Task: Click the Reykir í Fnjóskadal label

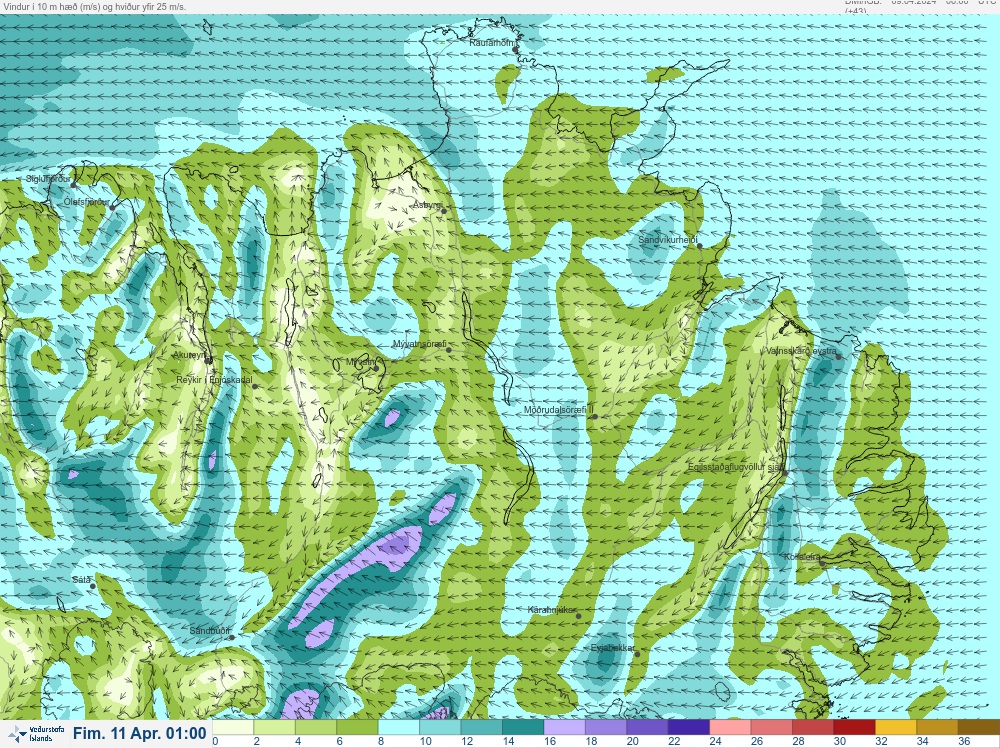Action: coord(214,380)
